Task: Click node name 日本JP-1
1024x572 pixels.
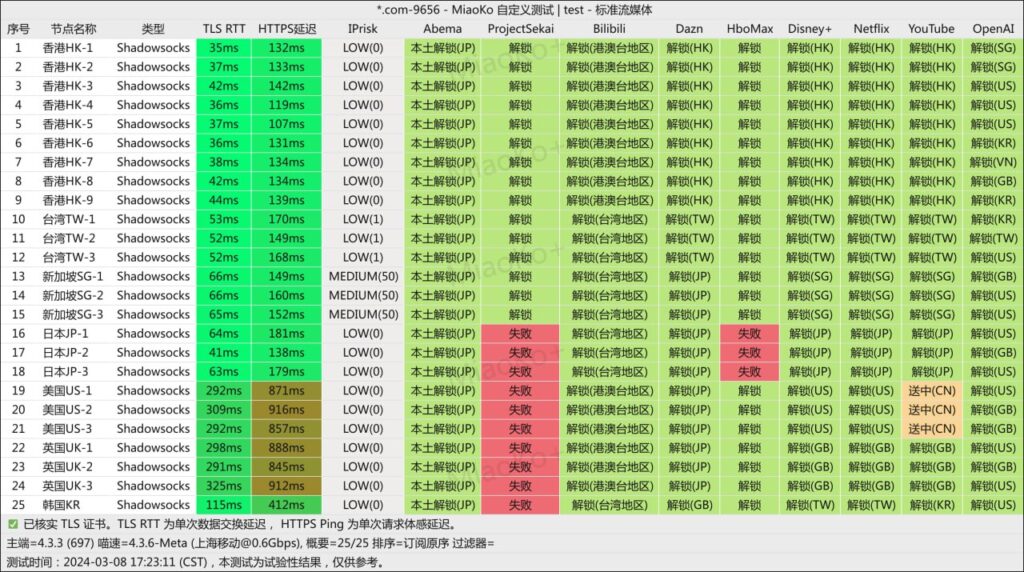Action: coord(65,334)
